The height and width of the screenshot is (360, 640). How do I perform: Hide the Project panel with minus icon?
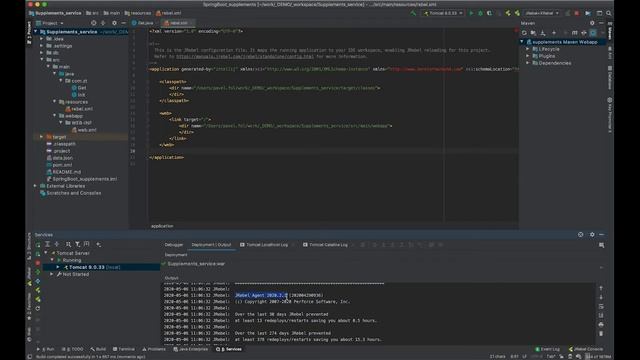point(123,23)
